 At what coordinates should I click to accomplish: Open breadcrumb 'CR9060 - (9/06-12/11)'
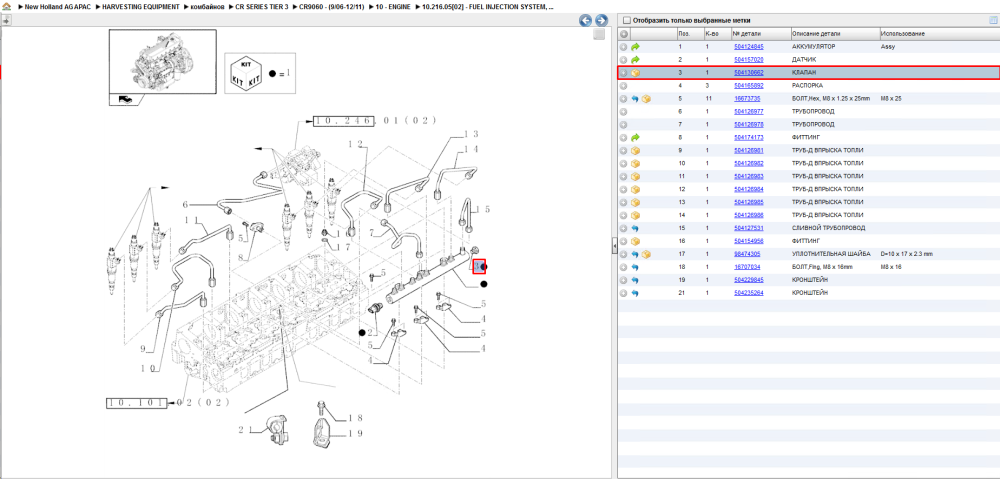pyautogui.click(x=332, y=6)
